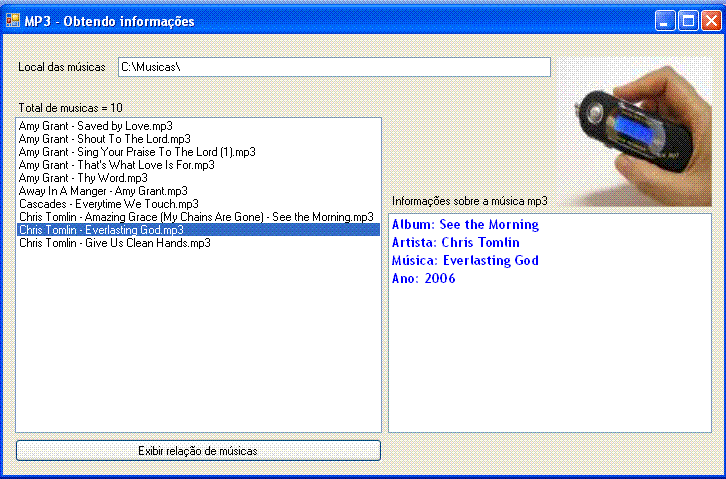Click the Total de musicas = 10 label

[70, 108]
